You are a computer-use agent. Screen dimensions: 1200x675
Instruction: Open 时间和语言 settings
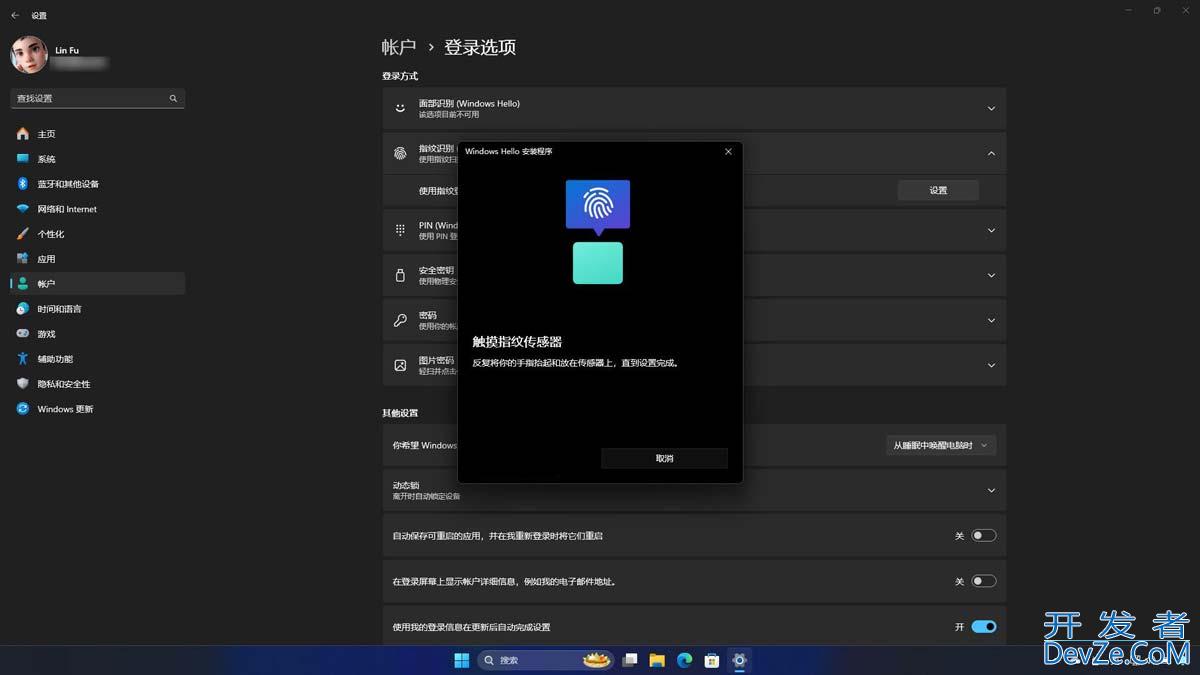click(98, 309)
